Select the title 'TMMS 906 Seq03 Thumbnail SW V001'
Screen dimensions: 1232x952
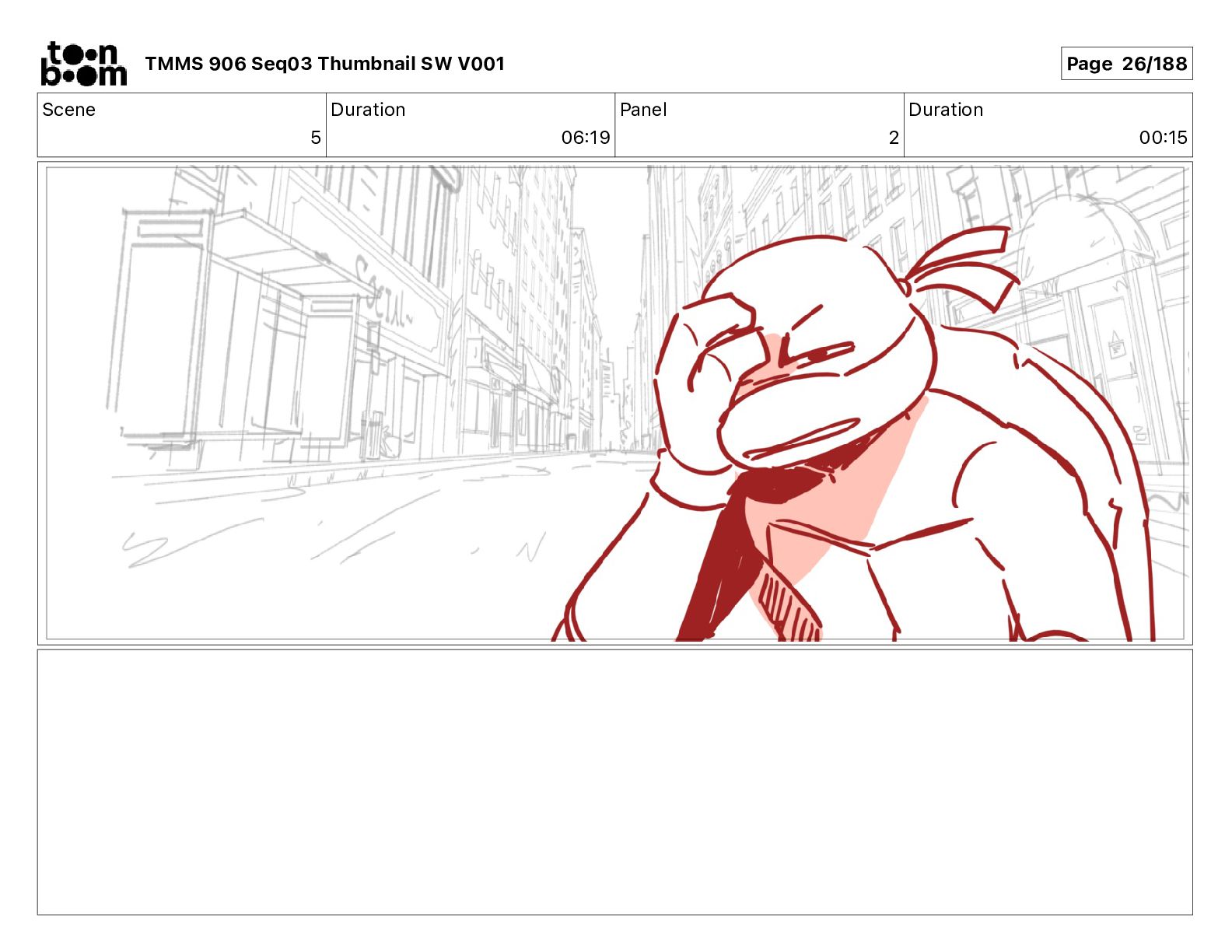[x=325, y=64]
